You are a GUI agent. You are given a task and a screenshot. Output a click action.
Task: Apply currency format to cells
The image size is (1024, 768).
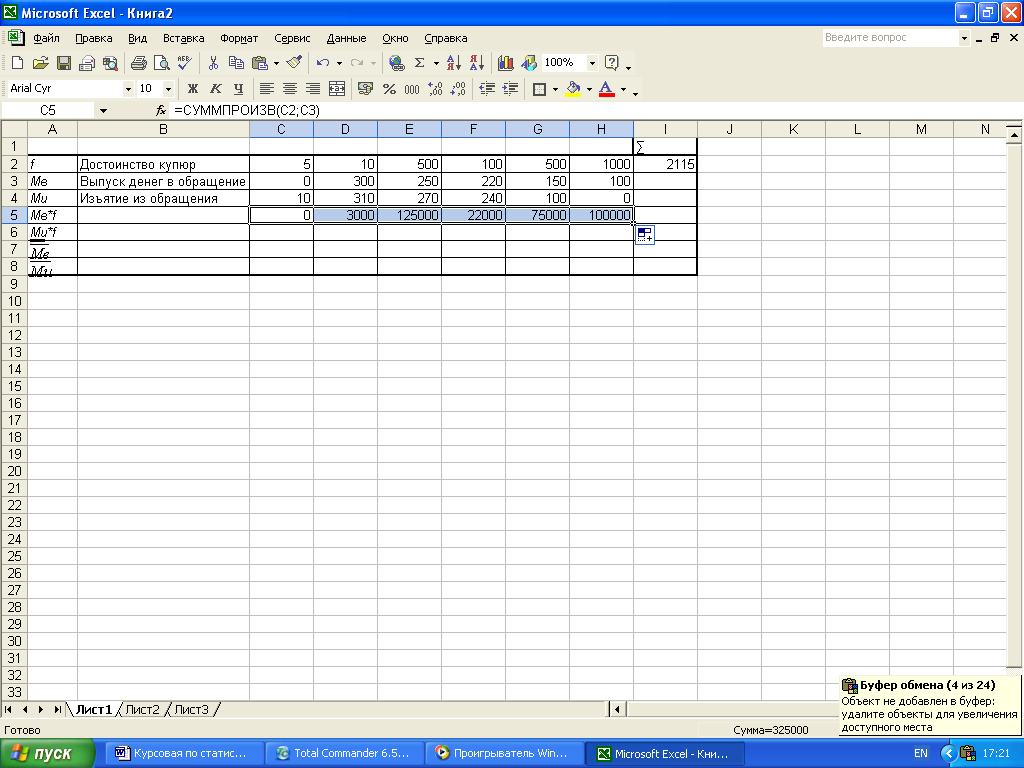365,89
